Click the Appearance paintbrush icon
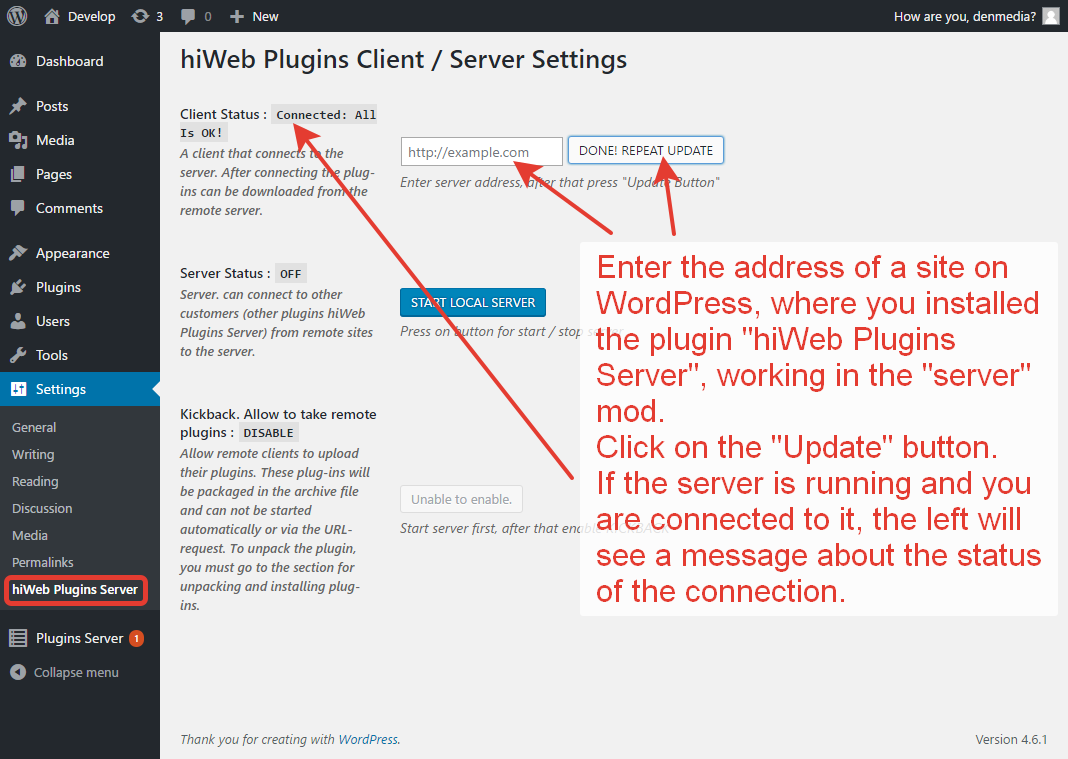The width and height of the screenshot is (1068, 759). [18, 253]
